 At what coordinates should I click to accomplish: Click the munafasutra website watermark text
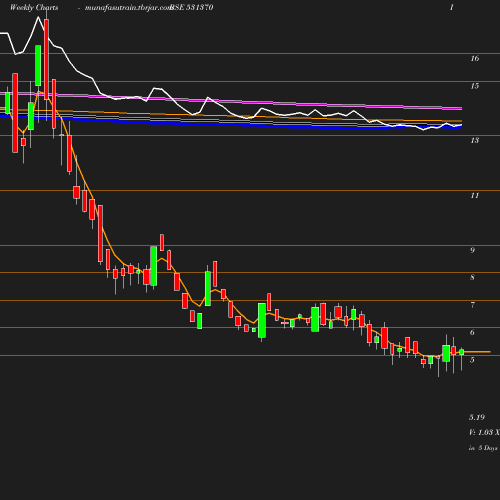pos(128,8)
